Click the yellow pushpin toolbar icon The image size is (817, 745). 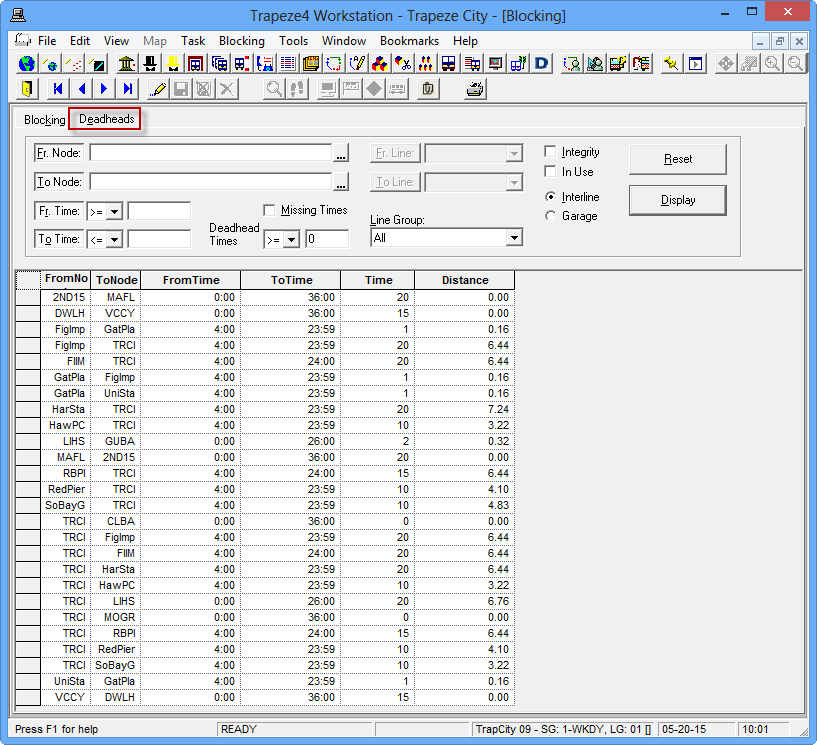(x=671, y=64)
